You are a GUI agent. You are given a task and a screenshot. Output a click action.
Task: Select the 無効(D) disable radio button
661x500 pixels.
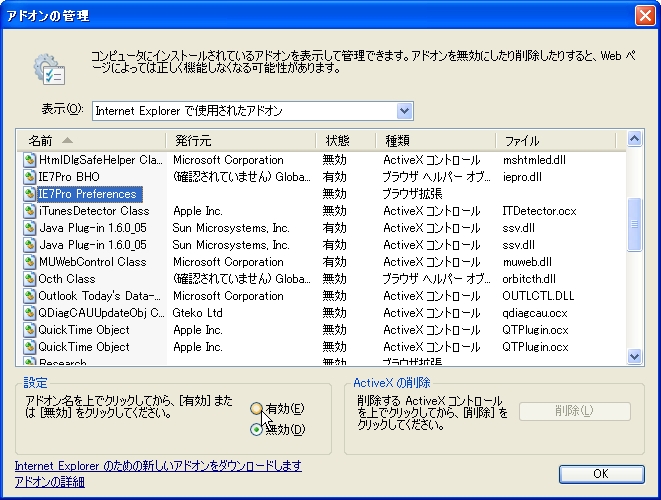point(256,430)
